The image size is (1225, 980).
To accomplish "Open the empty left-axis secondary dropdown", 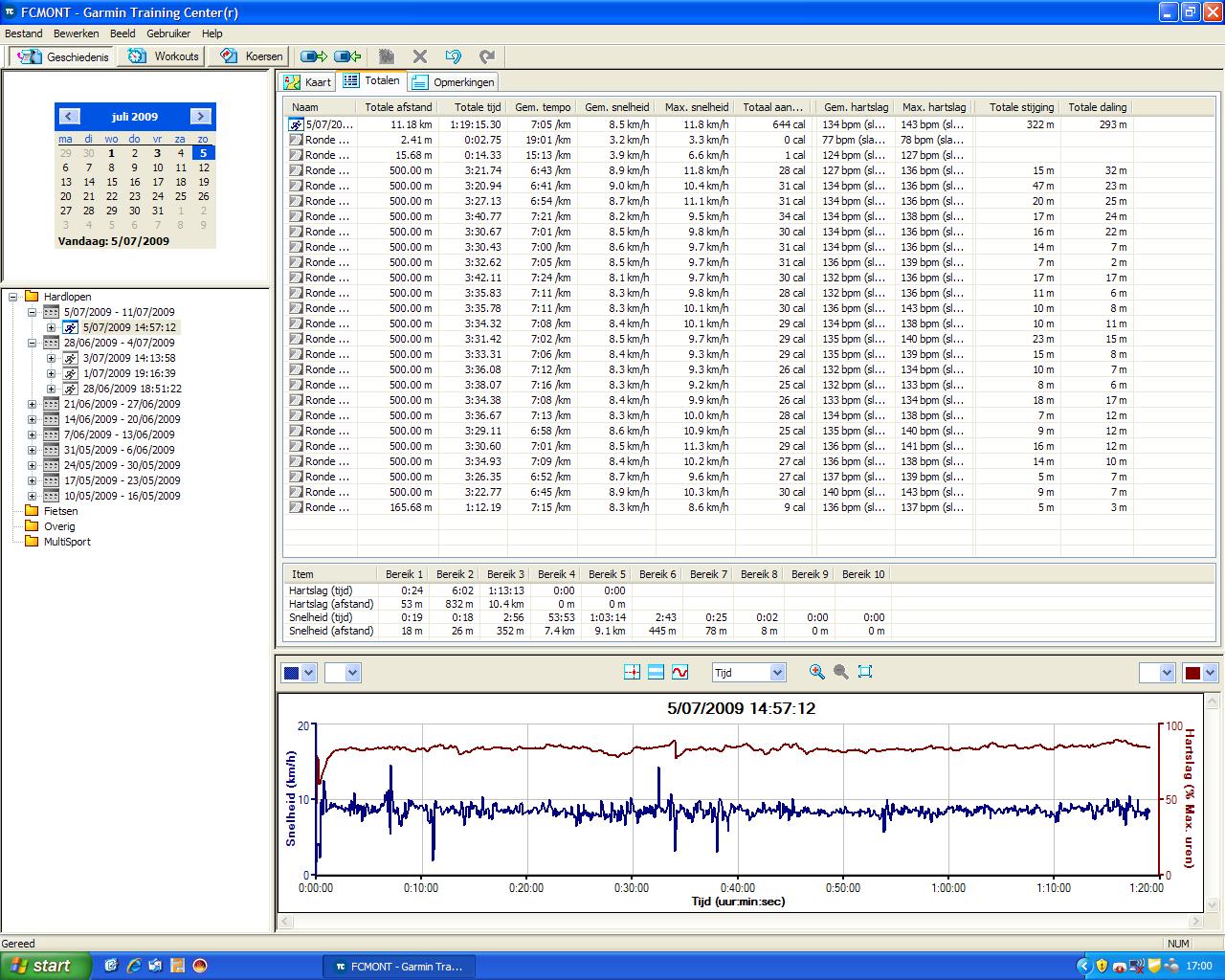I will pos(343,673).
